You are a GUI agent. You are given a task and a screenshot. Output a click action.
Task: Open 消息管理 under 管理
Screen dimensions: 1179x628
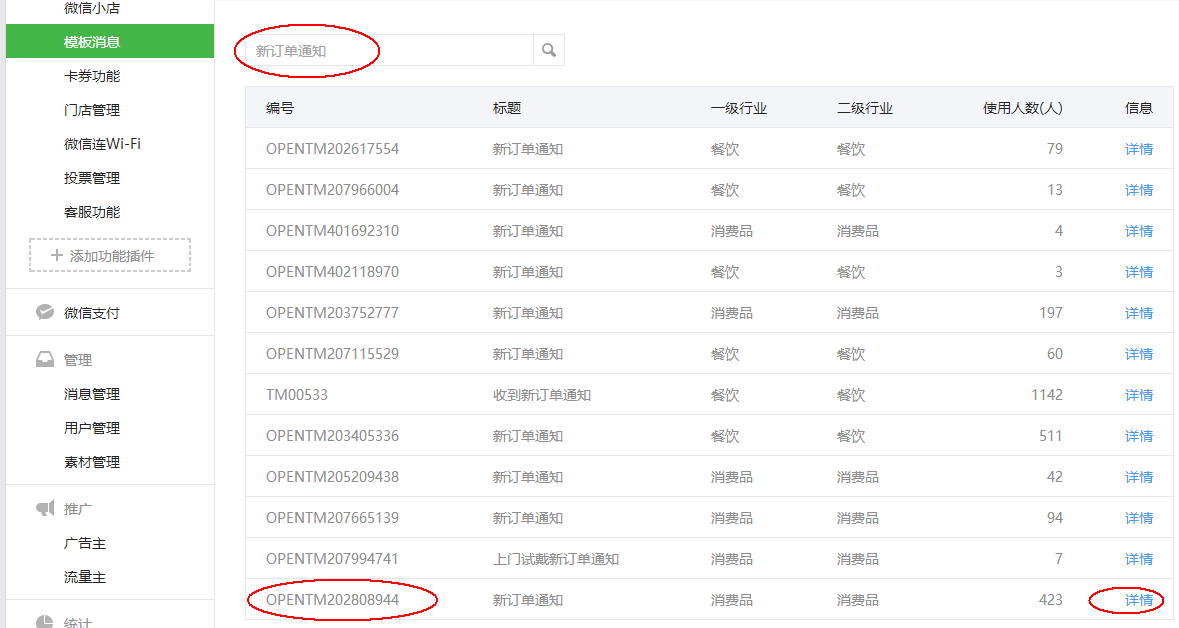pos(92,394)
